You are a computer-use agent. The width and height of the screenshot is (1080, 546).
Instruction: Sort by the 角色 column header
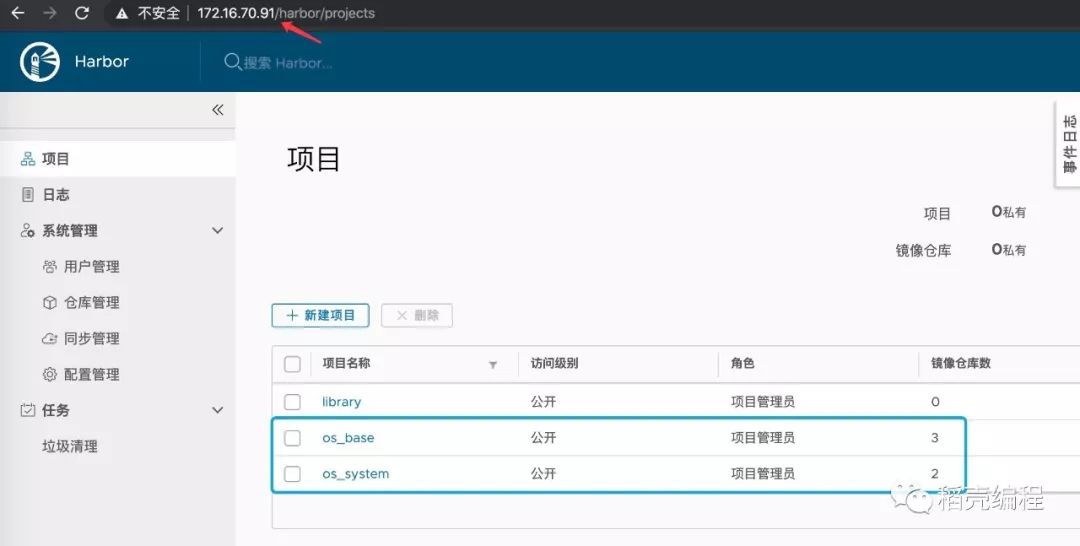pyautogui.click(x=742, y=363)
